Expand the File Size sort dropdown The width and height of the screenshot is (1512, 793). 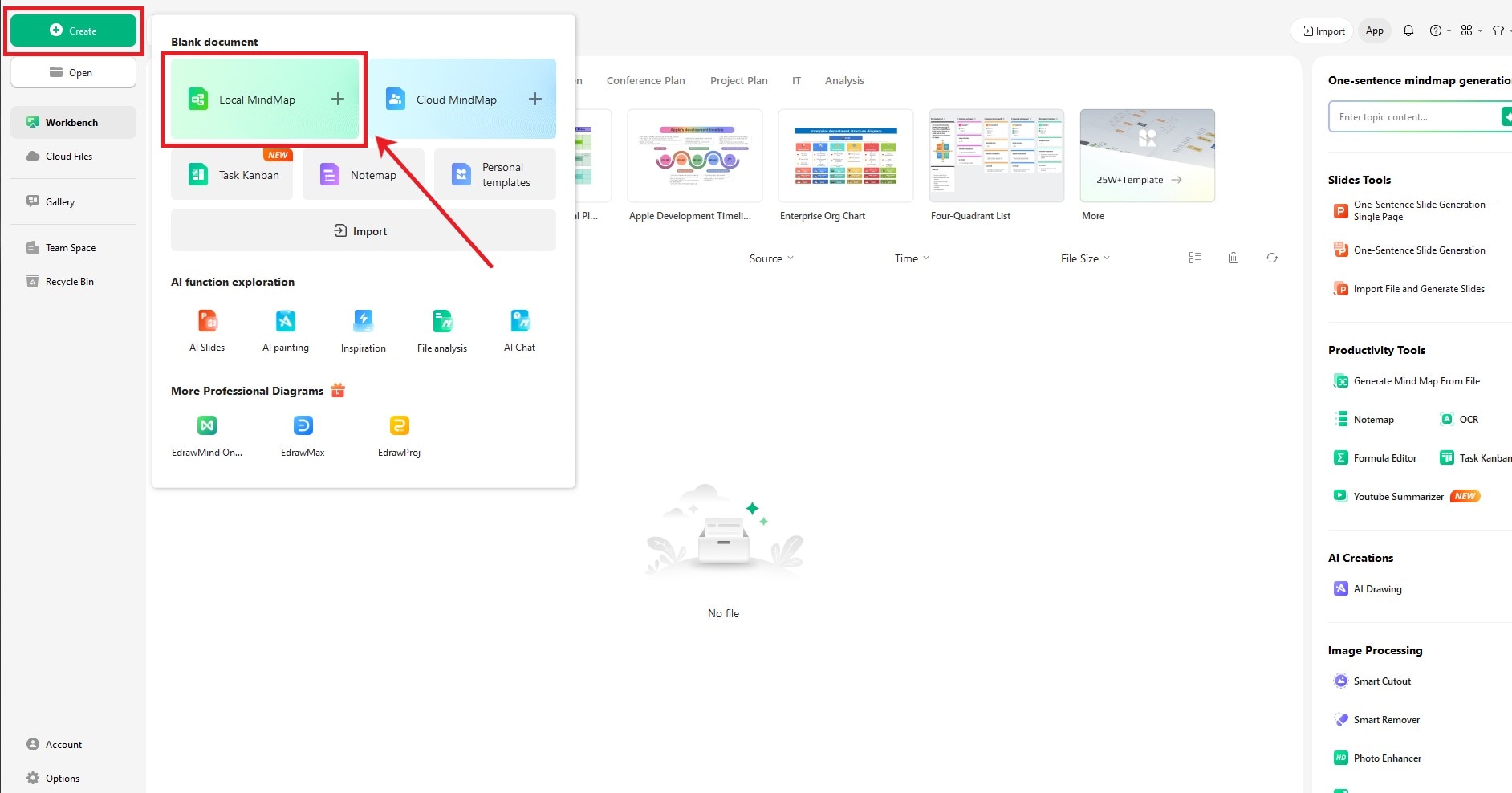pyautogui.click(x=1085, y=258)
